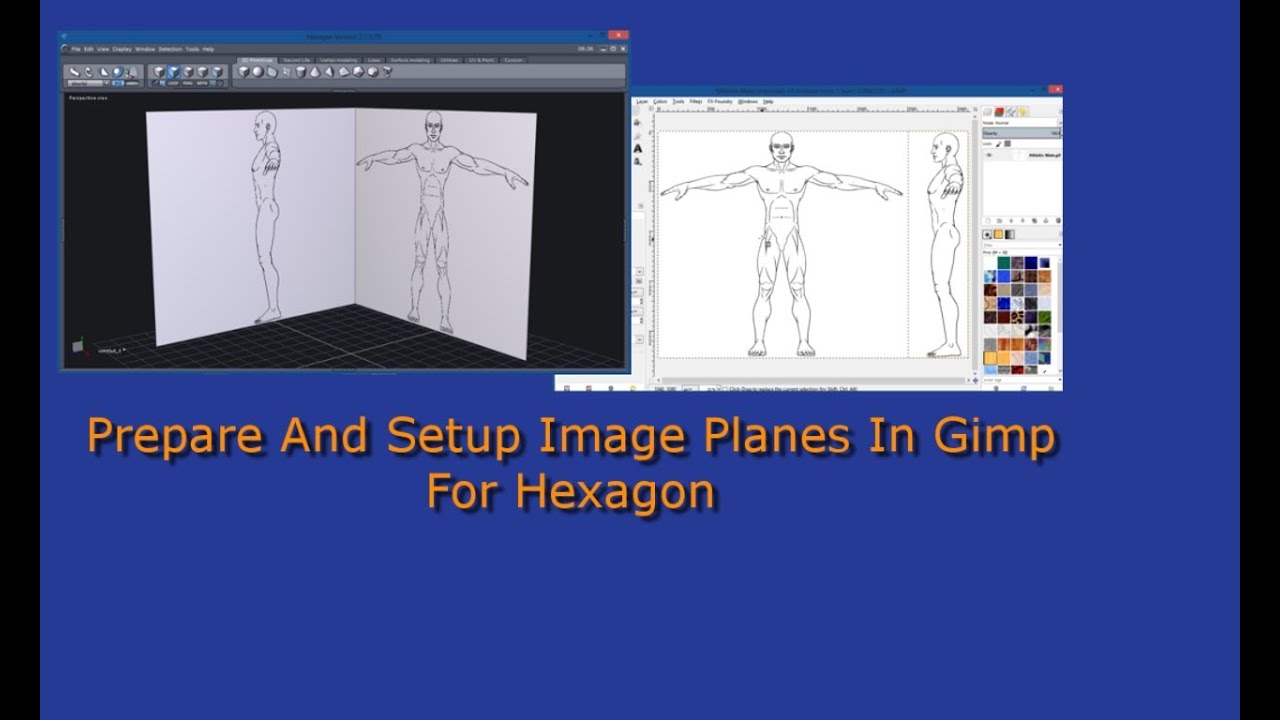The height and width of the screenshot is (720, 1280).
Task: Click the GIMP lock pixels brush icon
Action: pos(999,144)
